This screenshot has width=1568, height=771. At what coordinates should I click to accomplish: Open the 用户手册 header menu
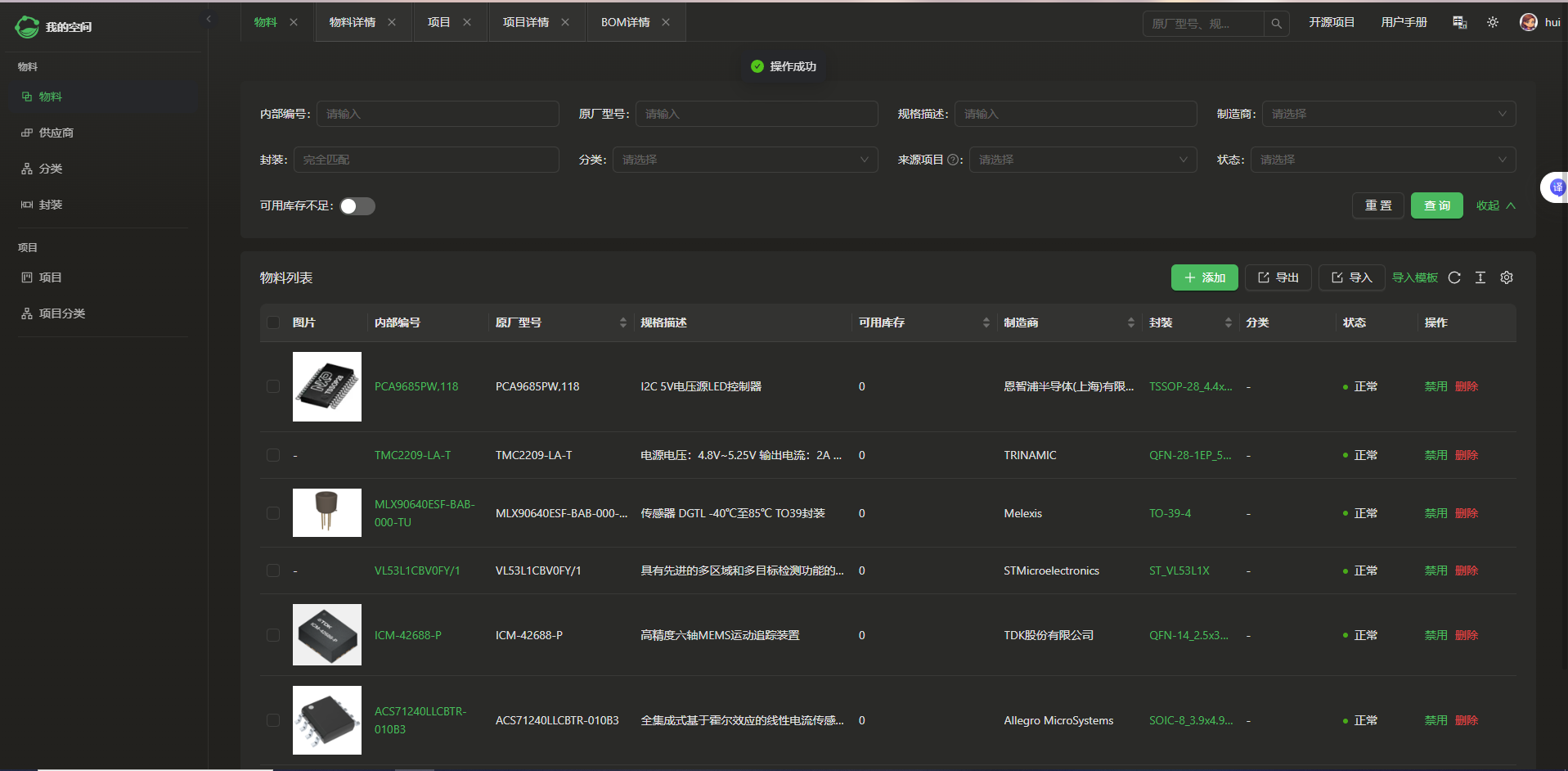[x=1404, y=22]
